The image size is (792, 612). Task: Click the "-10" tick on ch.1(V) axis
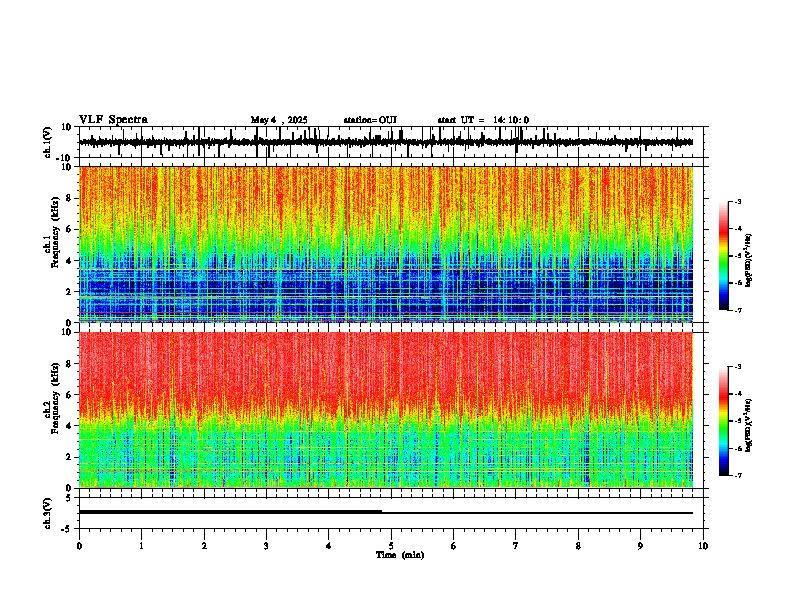click(x=65, y=157)
